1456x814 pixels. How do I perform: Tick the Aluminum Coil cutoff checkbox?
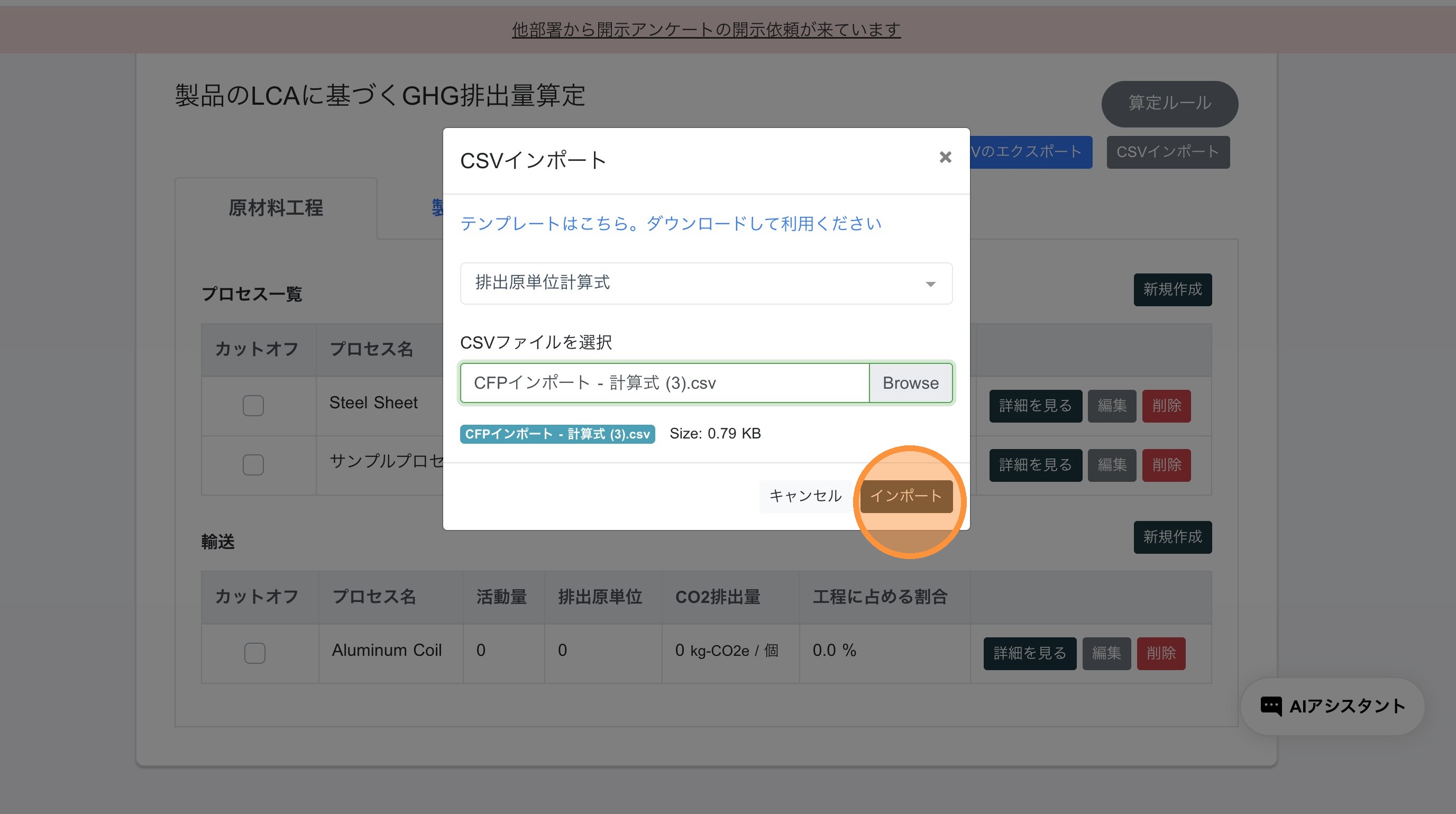click(x=254, y=653)
